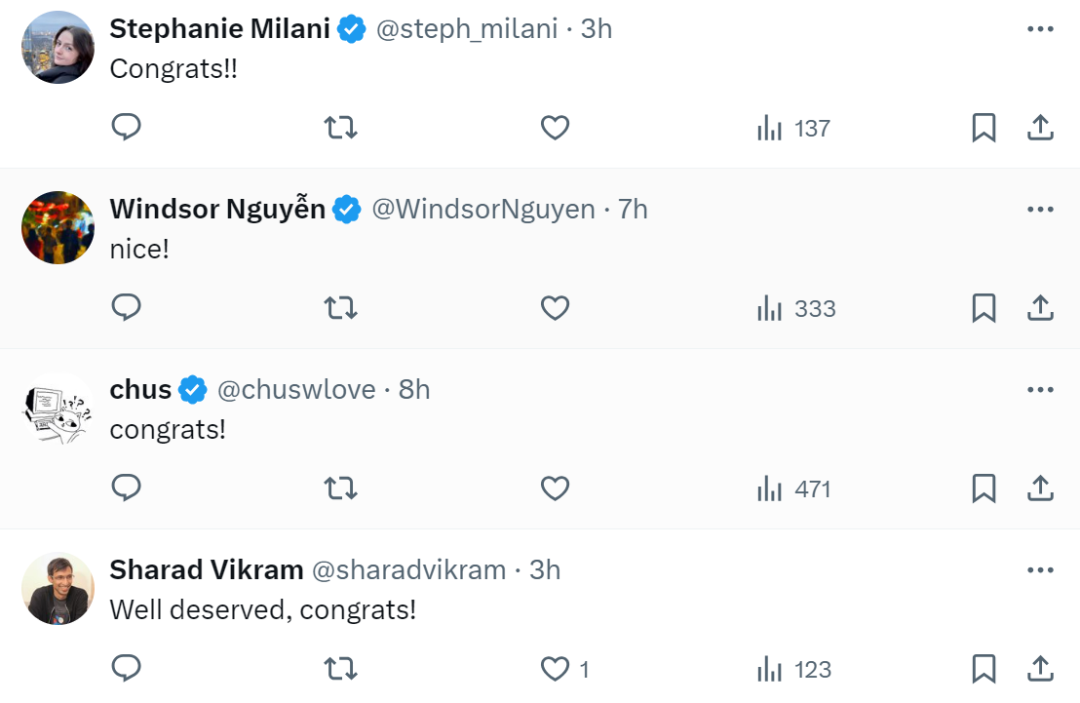This screenshot has height=703, width=1080.
Task: Like the chus 'congrats!' tweet
Action: pyautogui.click(x=555, y=489)
